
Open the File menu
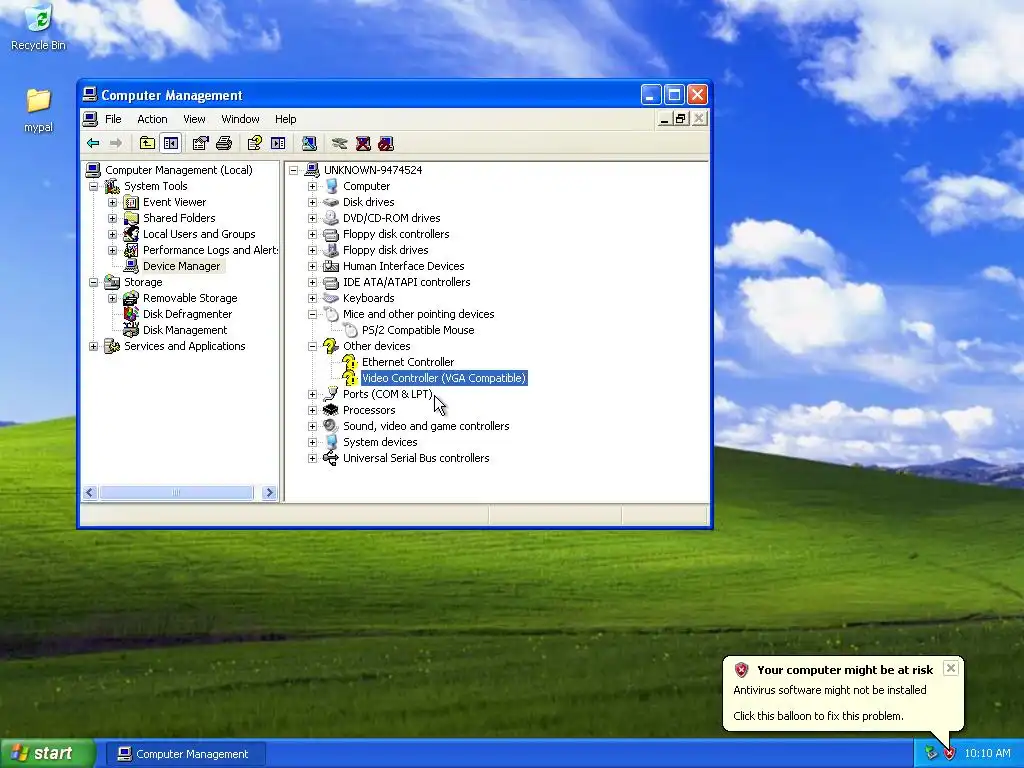113,119
